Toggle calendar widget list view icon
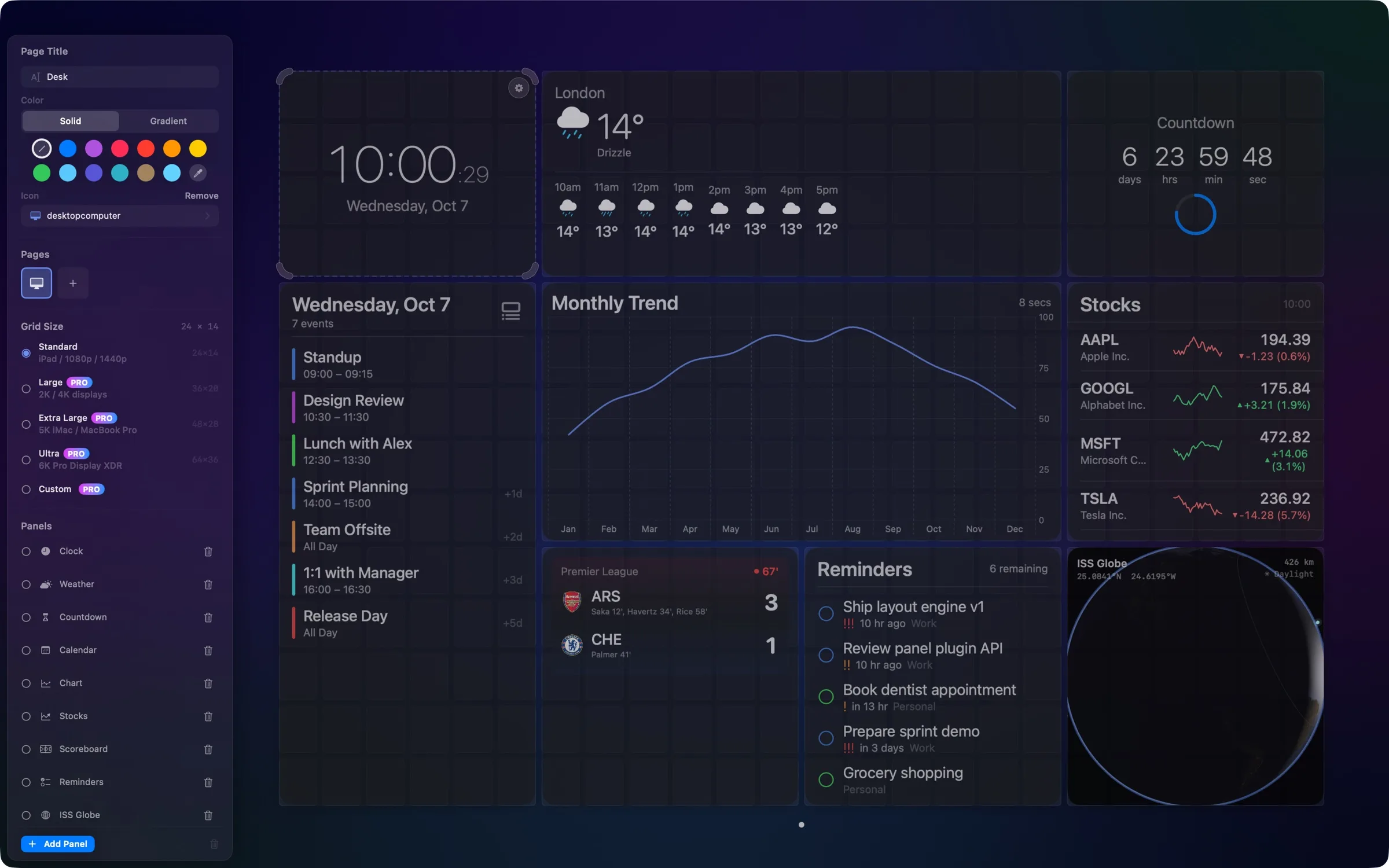Viewport: 1389px width, 868px height. [510, 311]
